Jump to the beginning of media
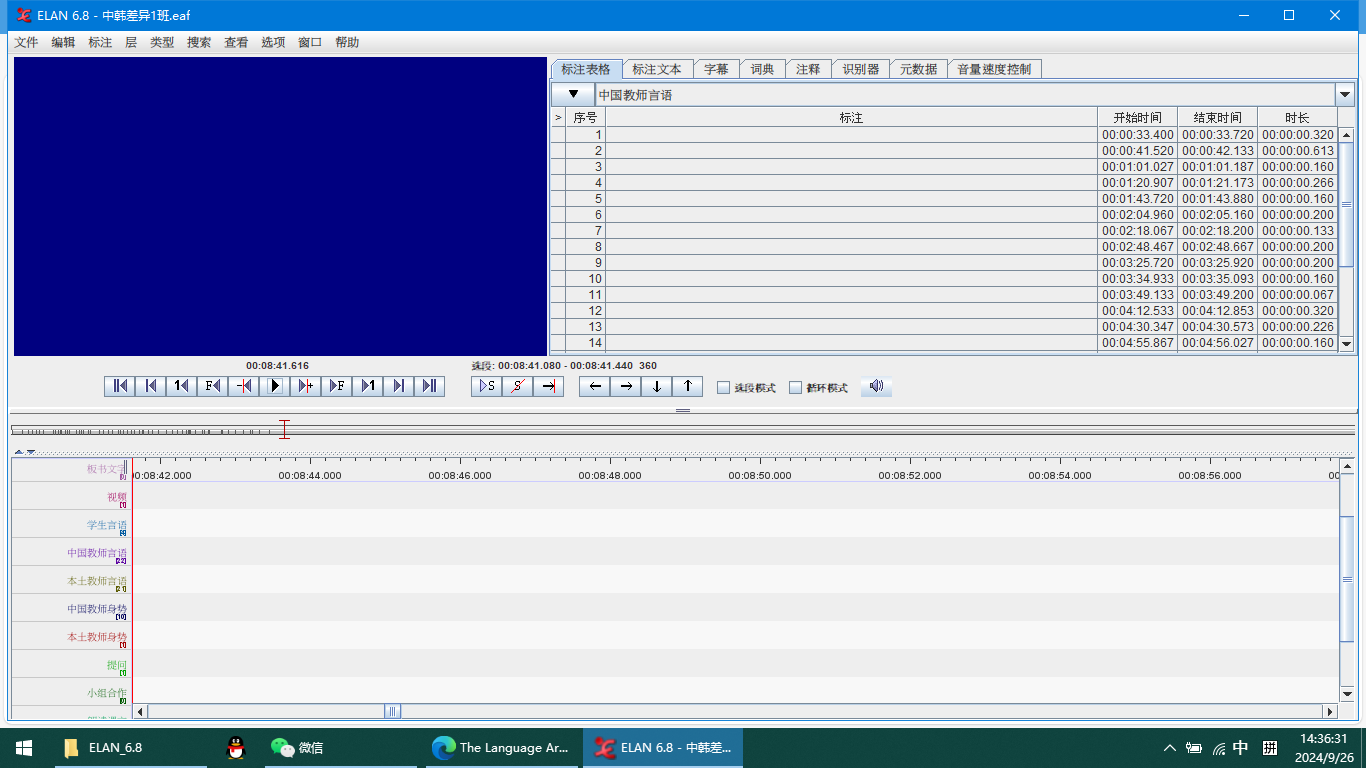Image resolution: width=1366 pixels, height=768 pixels. (x=120, y=386)
